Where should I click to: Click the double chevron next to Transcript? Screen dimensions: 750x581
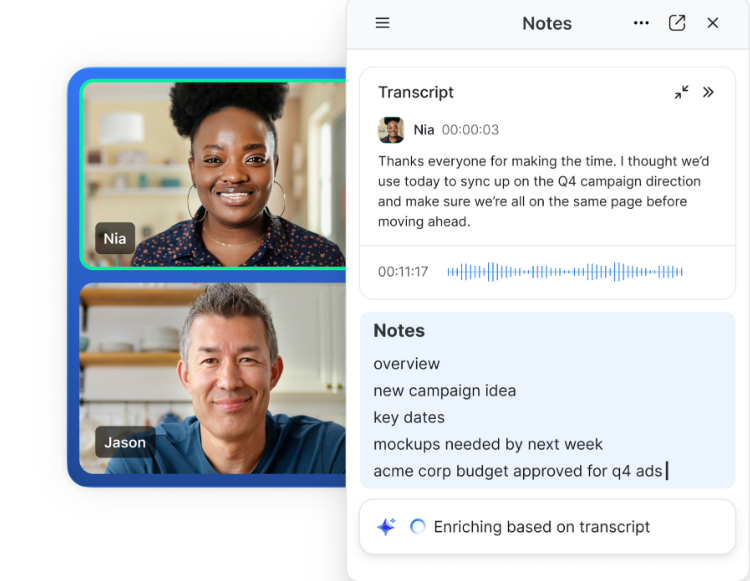(x=708, y=92)
